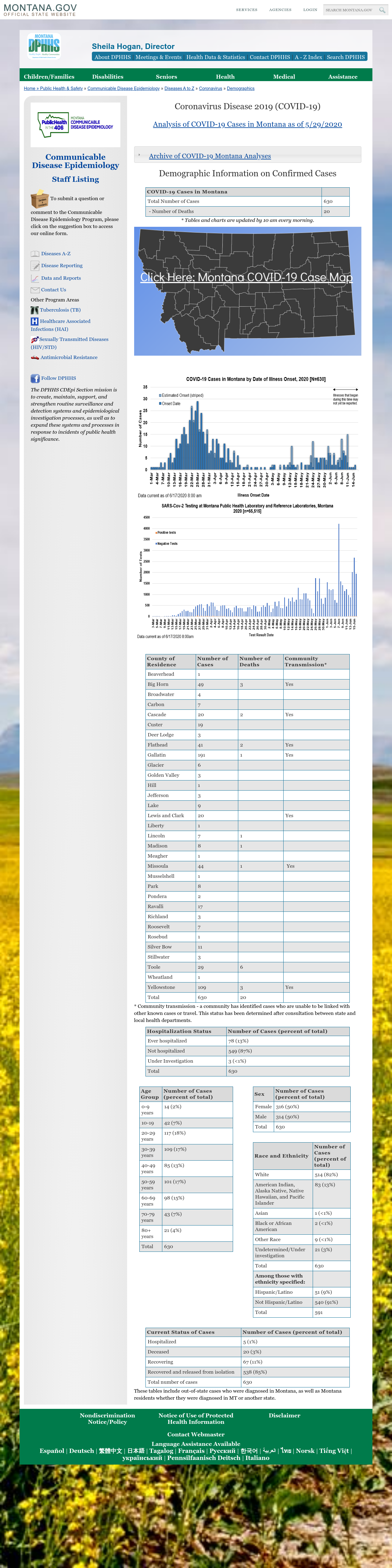Image resolution: width=392 pixels, height=1568 pixels.
Task: Select the Medical tab in green bar
Action: pyautogui.click(x=284, y=77)
